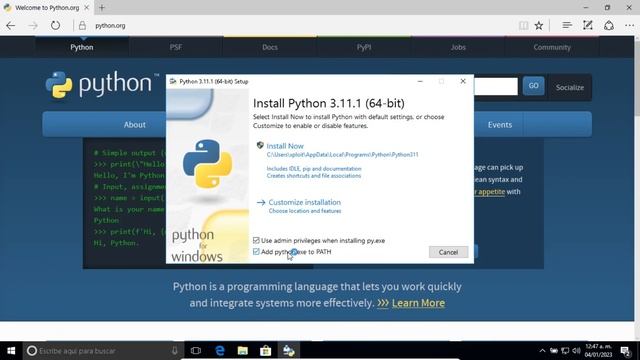
Task: Minimize the Python Setup dialog
Action: coord(420,81)
